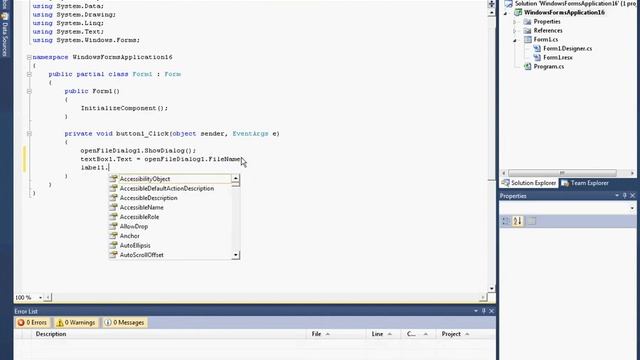The height and width of the screenshot is (360, 640).
Task: Sort Error List by File column
Action: tap(336, 334)
